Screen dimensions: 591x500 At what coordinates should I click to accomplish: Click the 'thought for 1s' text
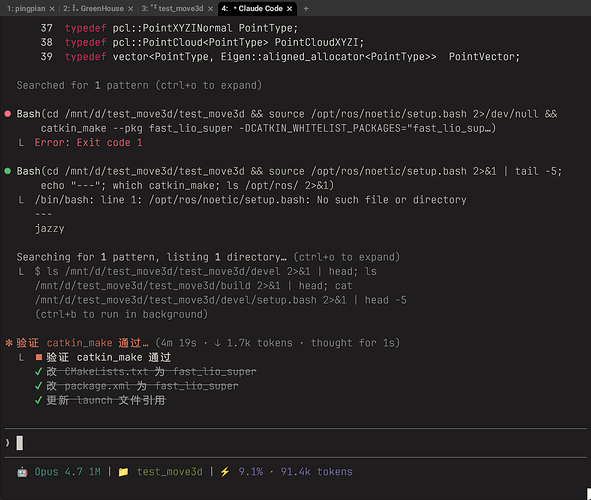click(352, 343)
